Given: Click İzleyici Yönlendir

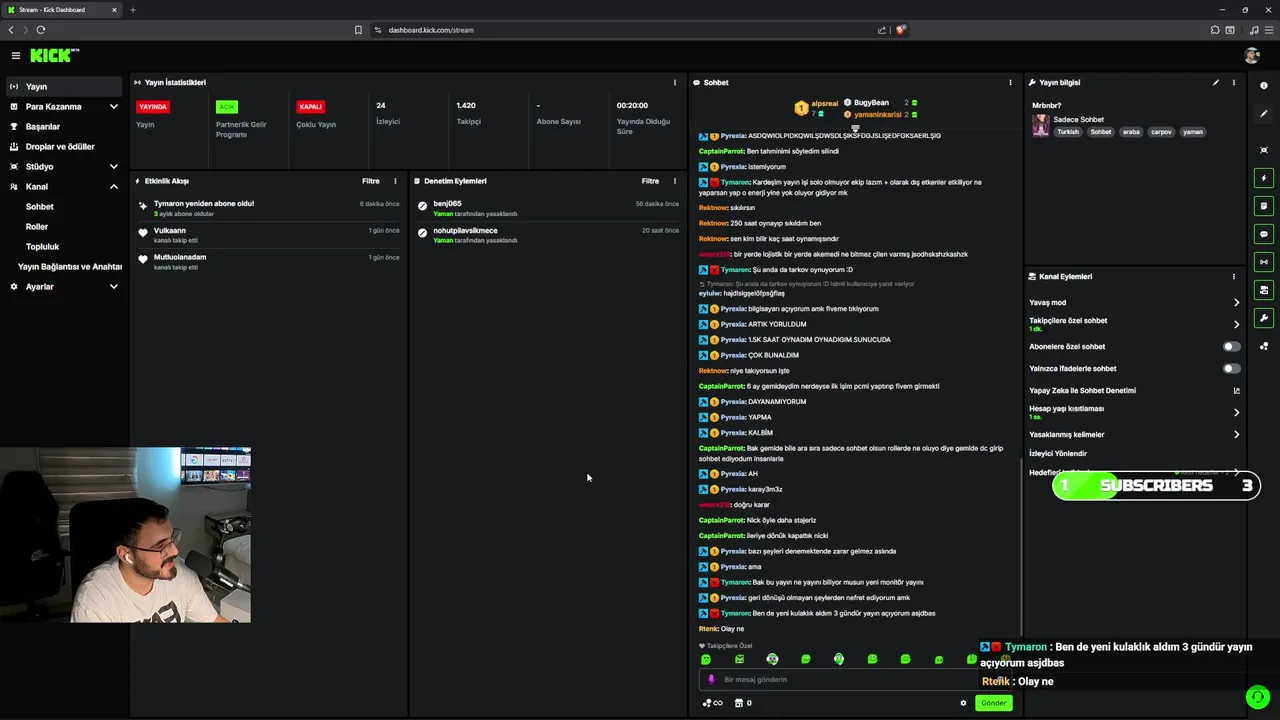Looking at the screenshot, I should pos(1058,454).
